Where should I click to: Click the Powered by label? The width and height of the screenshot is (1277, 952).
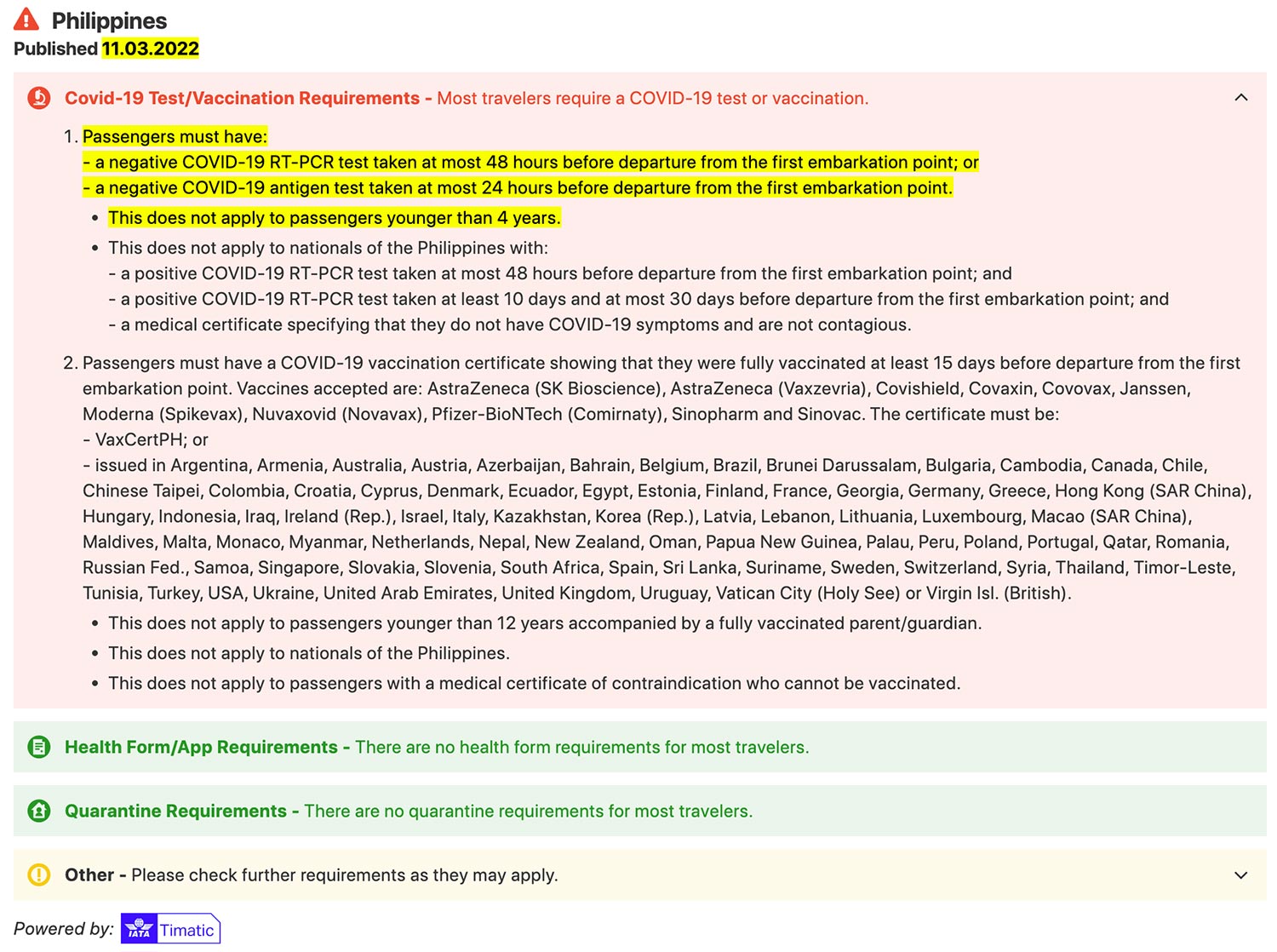point(64,928)
